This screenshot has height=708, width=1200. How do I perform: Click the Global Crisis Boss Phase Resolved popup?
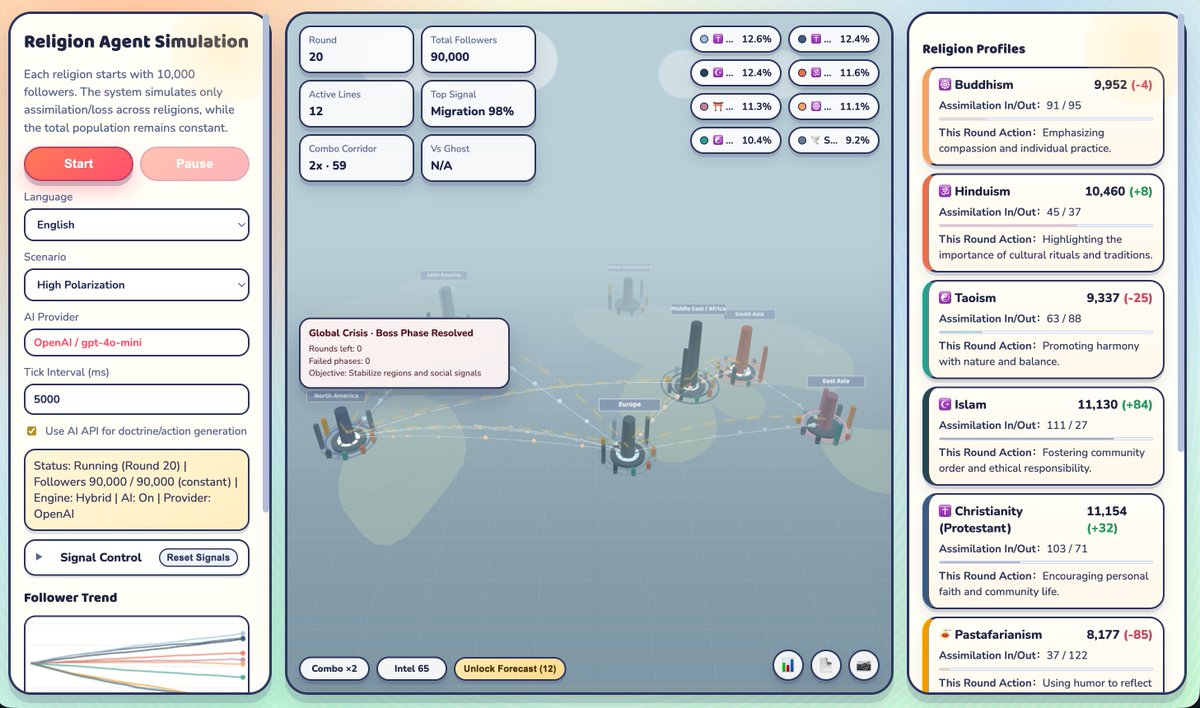pos(405,353)
